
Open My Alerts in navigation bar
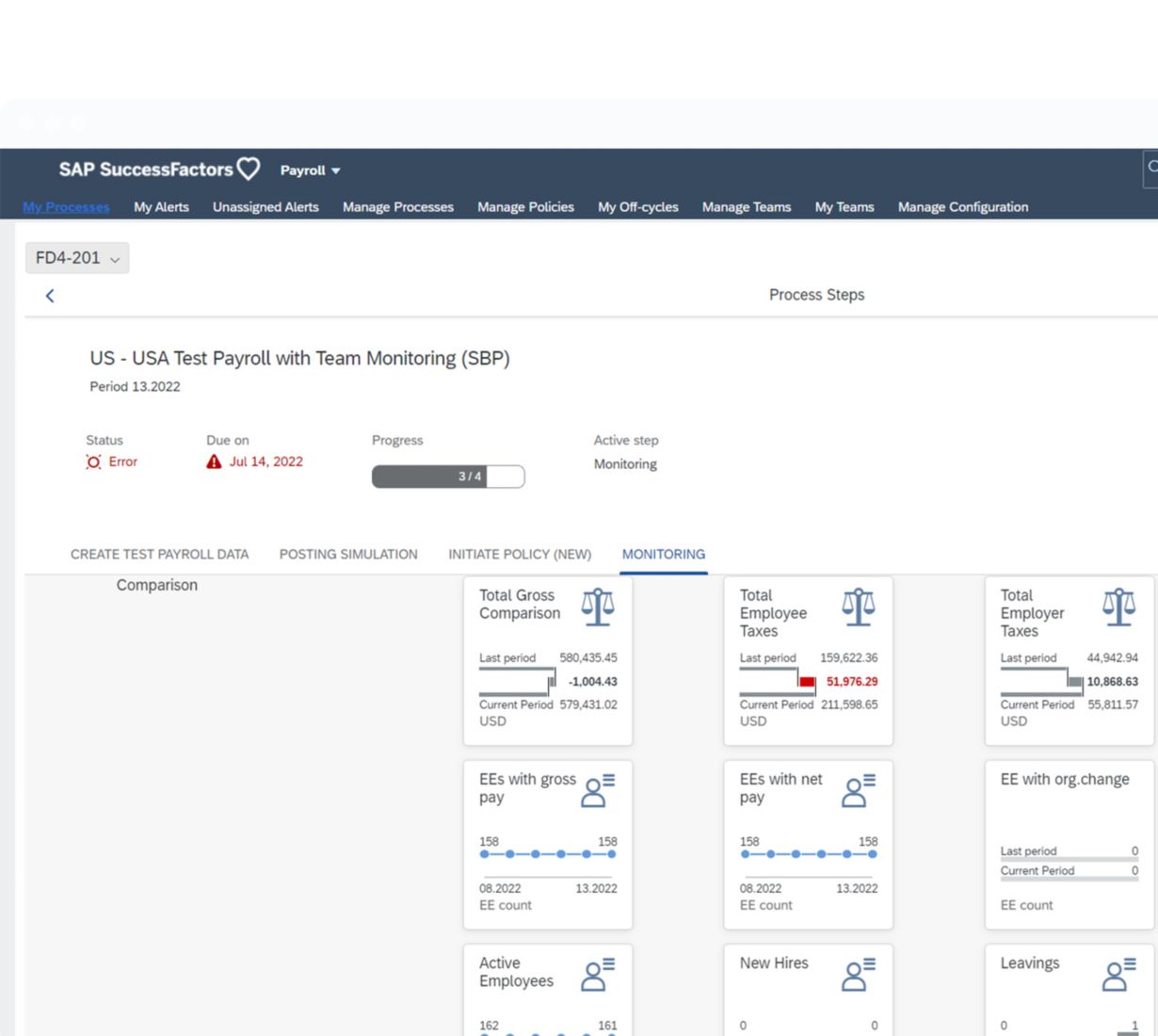pos(161,207)
